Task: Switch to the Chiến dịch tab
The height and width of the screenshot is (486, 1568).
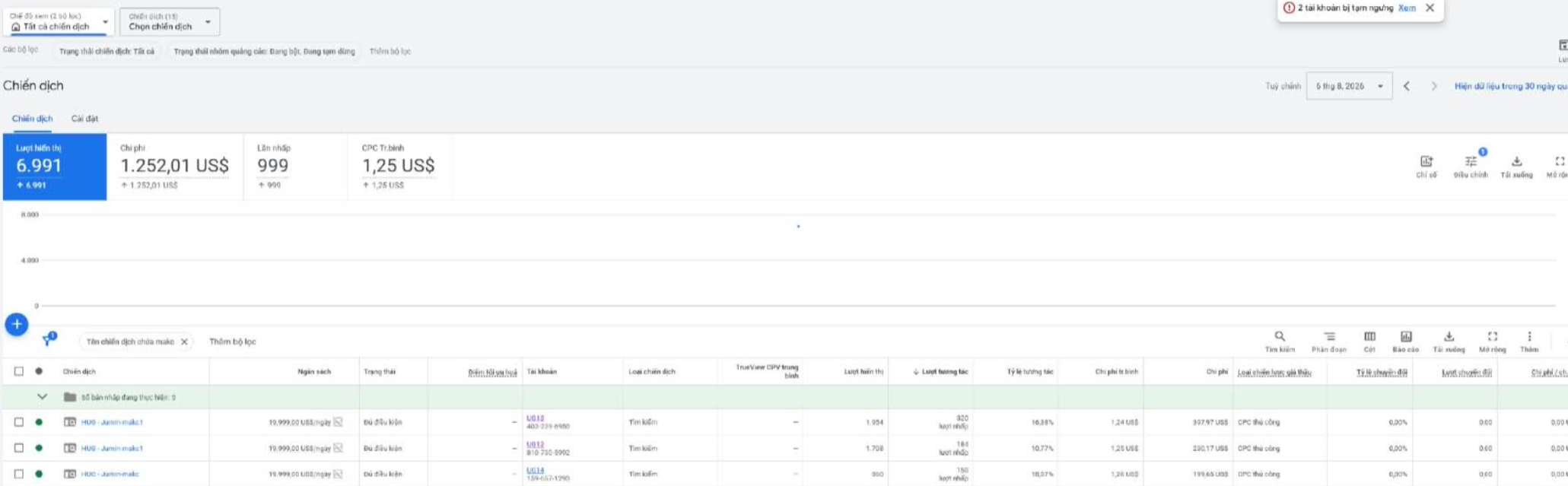Action: (32, 119)
